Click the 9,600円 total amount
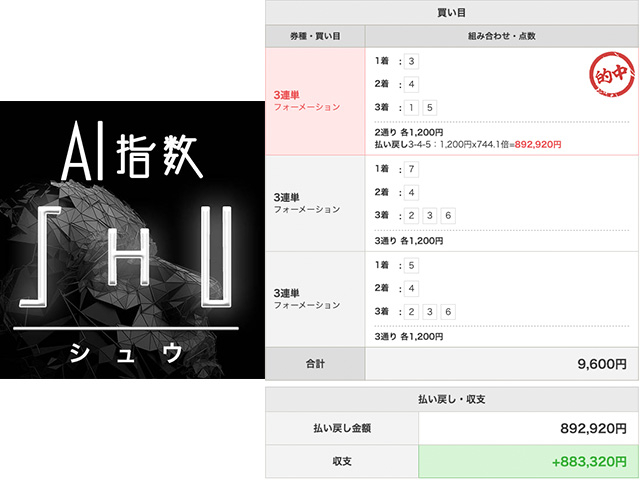Viewport: 640px width, 480px height. (x=602, y=364)
